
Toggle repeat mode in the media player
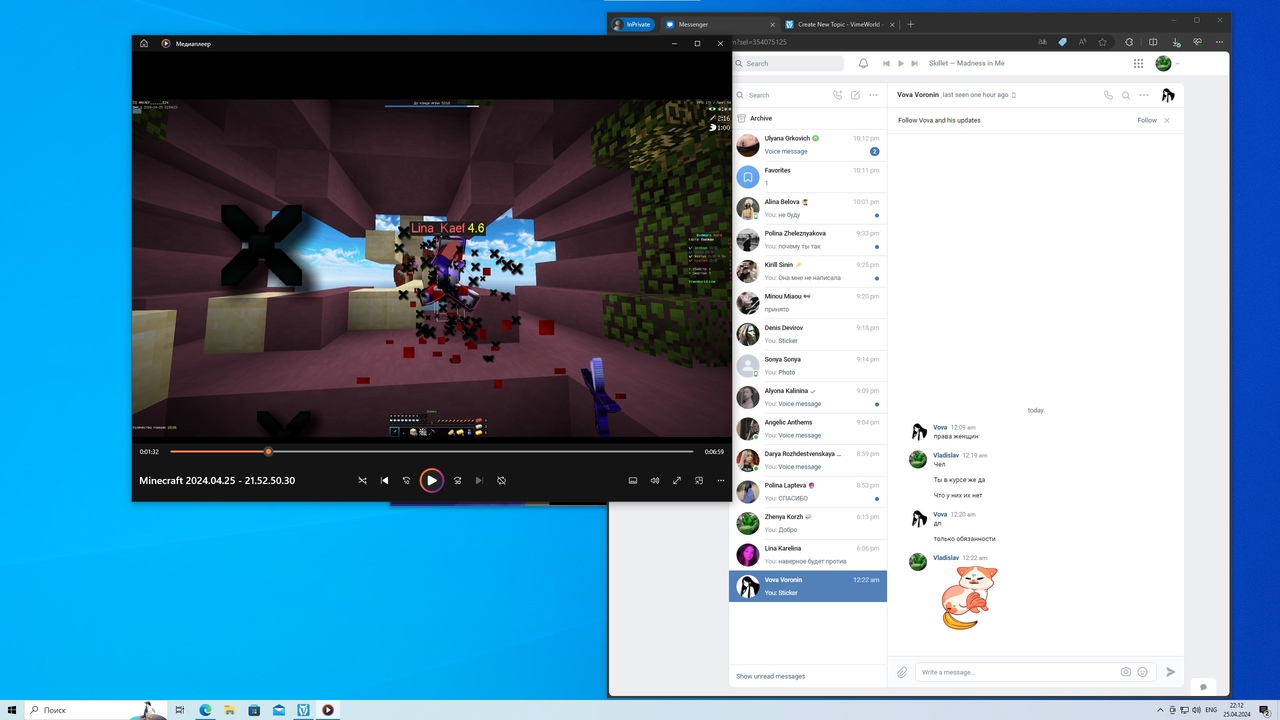(501, 481)
